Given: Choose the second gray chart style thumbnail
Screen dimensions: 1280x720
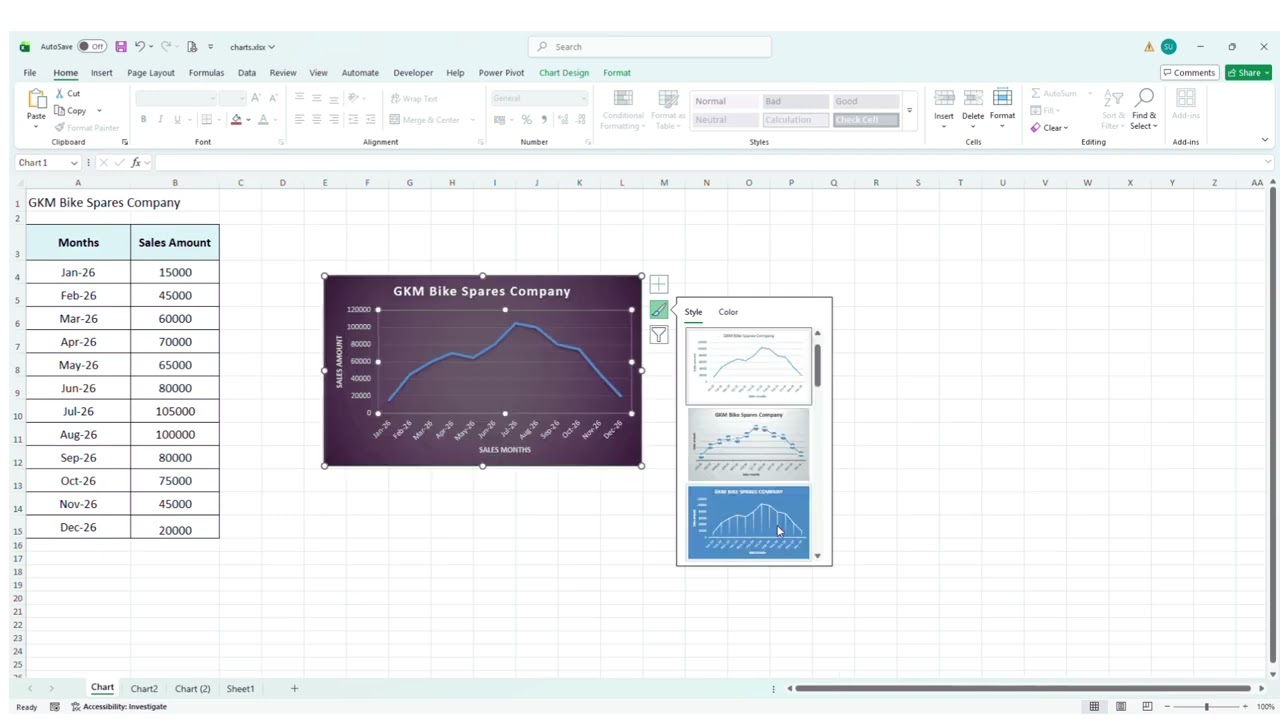Looking at the screenshot, I should point(749,445).
